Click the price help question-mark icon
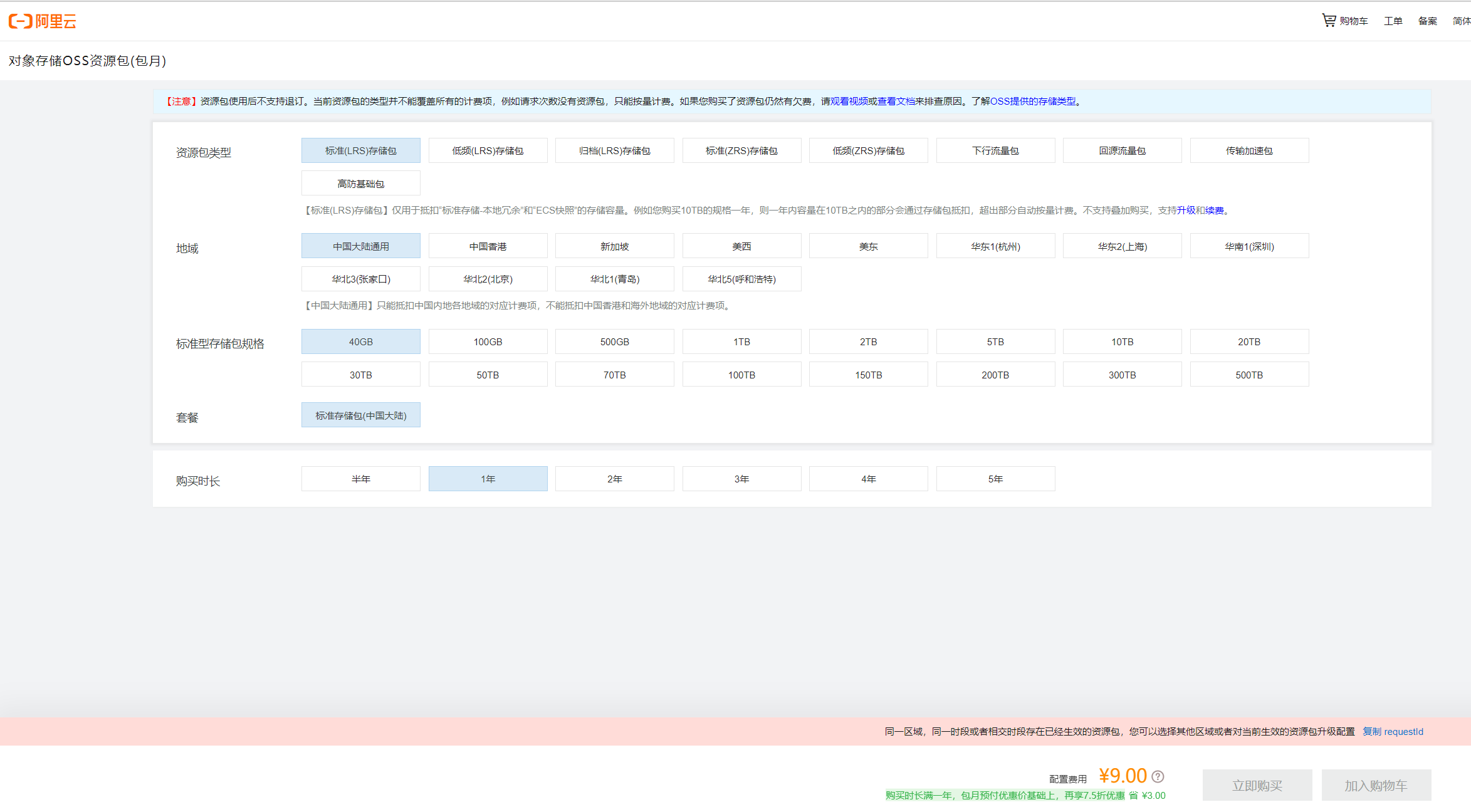Viewport: 1471px width, 812px height. click(1158, 776)
